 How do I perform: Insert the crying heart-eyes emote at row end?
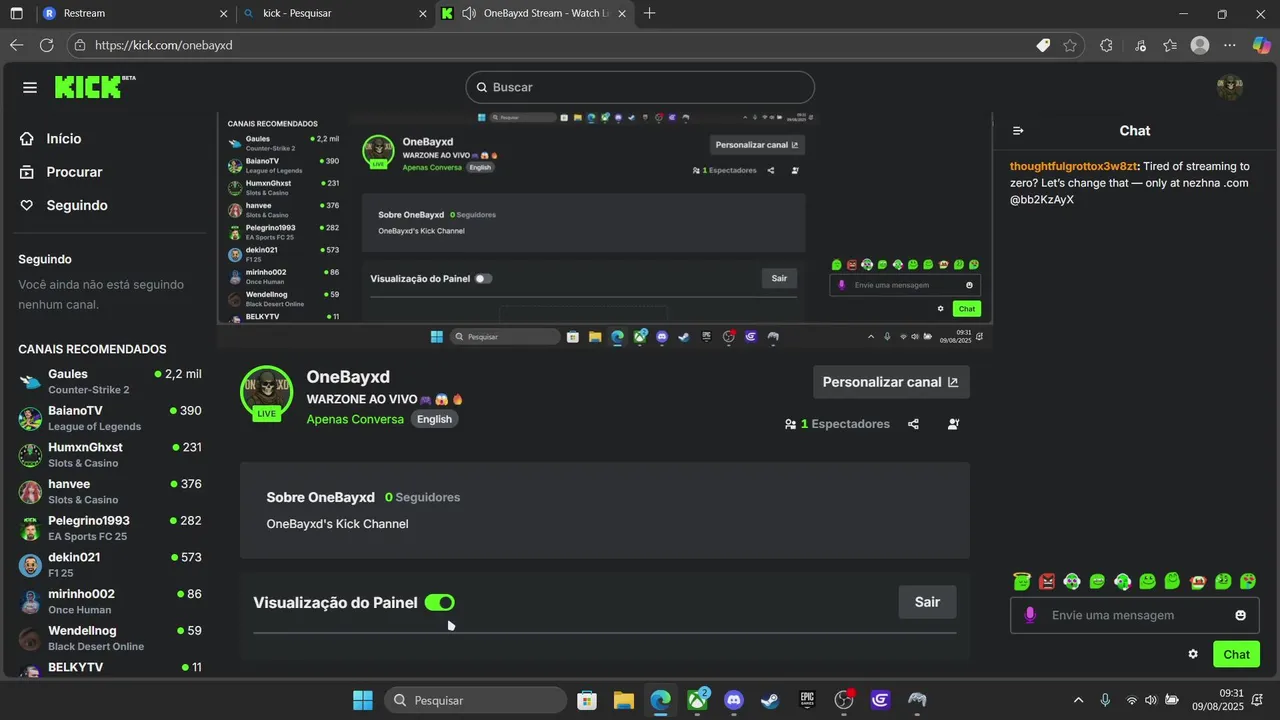(x=1248, y=581)
